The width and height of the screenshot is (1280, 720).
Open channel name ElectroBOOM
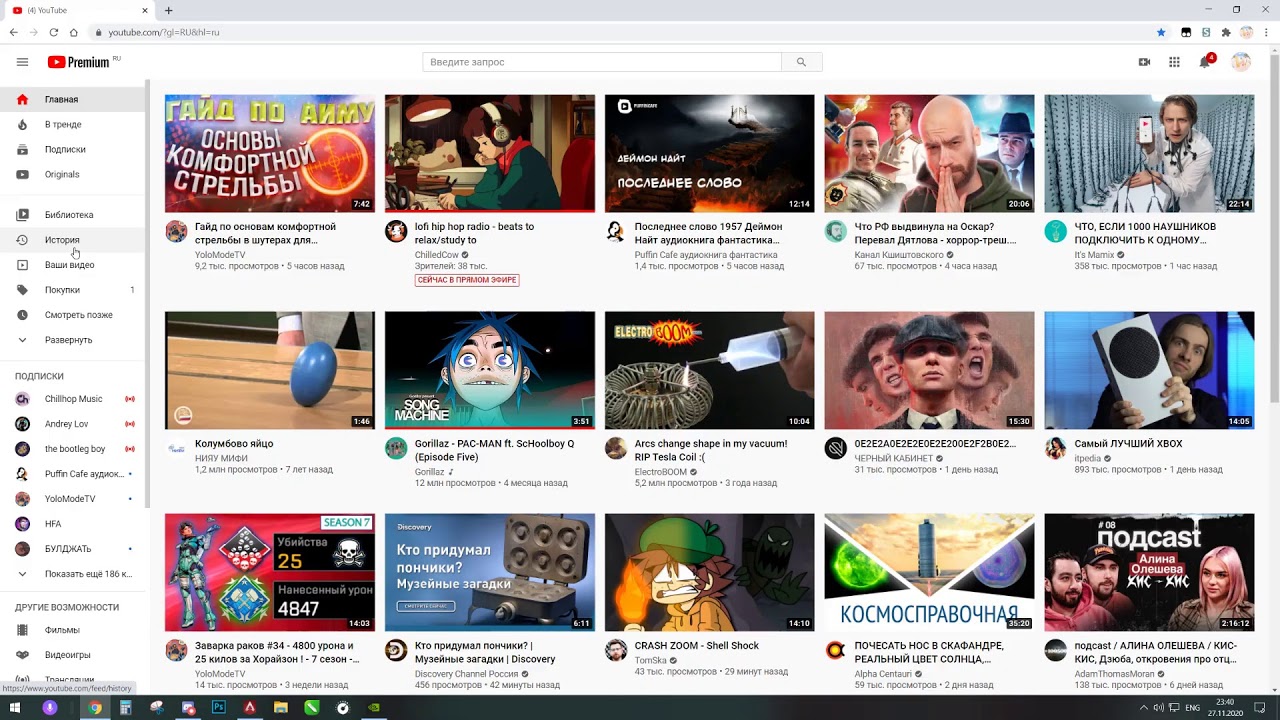click(x=661, y=472)
